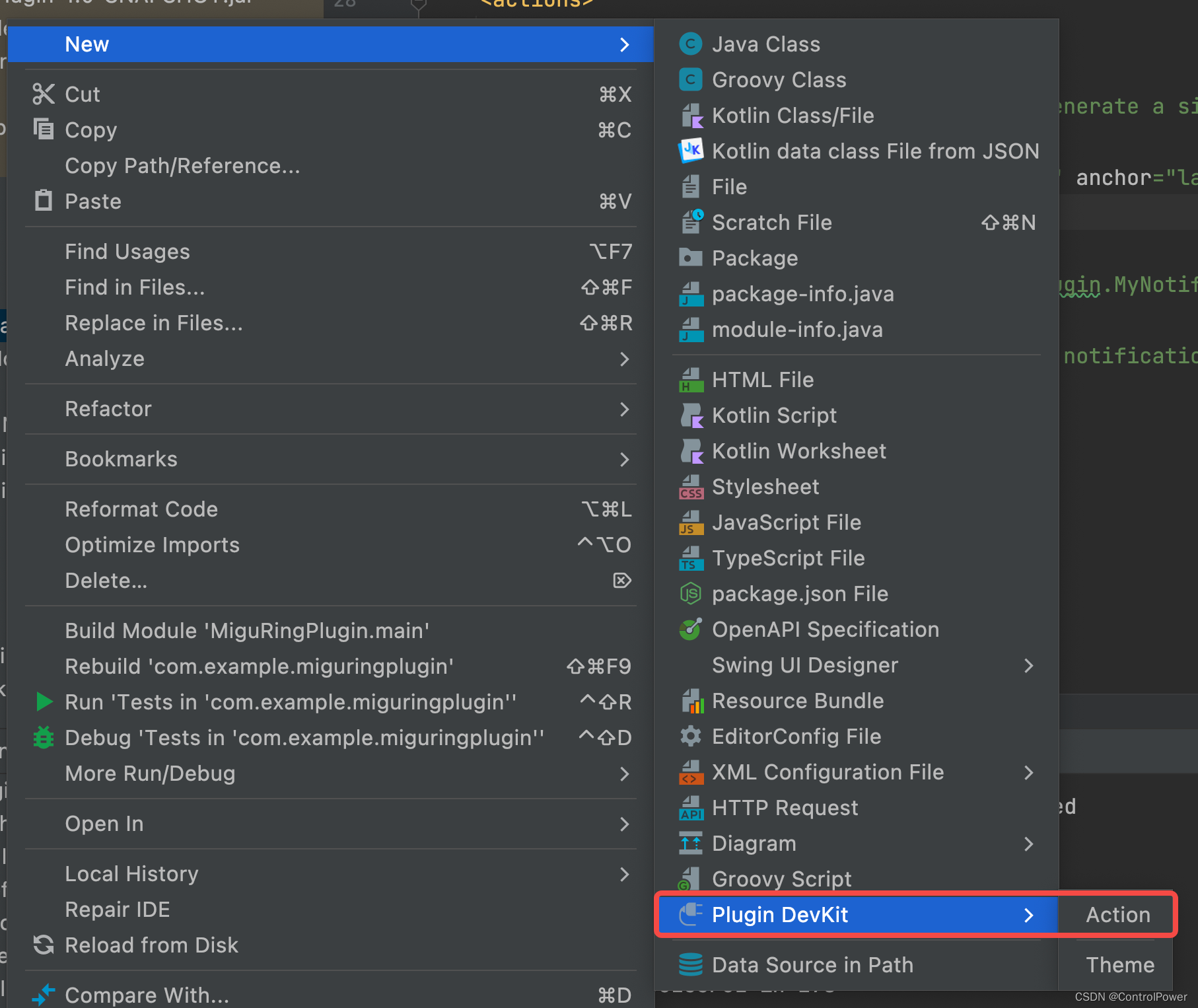
Task: Create an OpenAPI Specification
Action: [x=825, y=629]
